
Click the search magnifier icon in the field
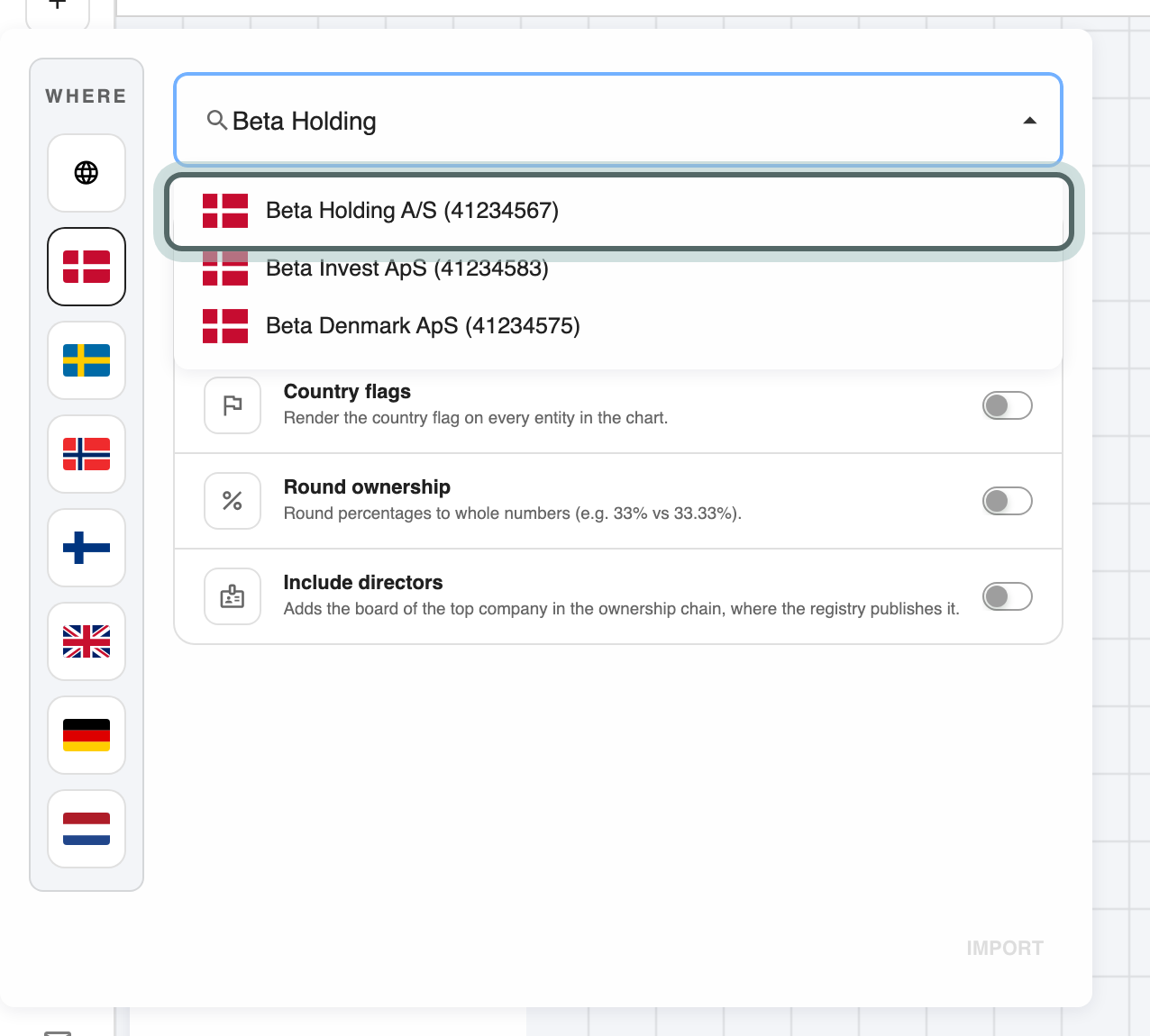[x=216, y=120]
